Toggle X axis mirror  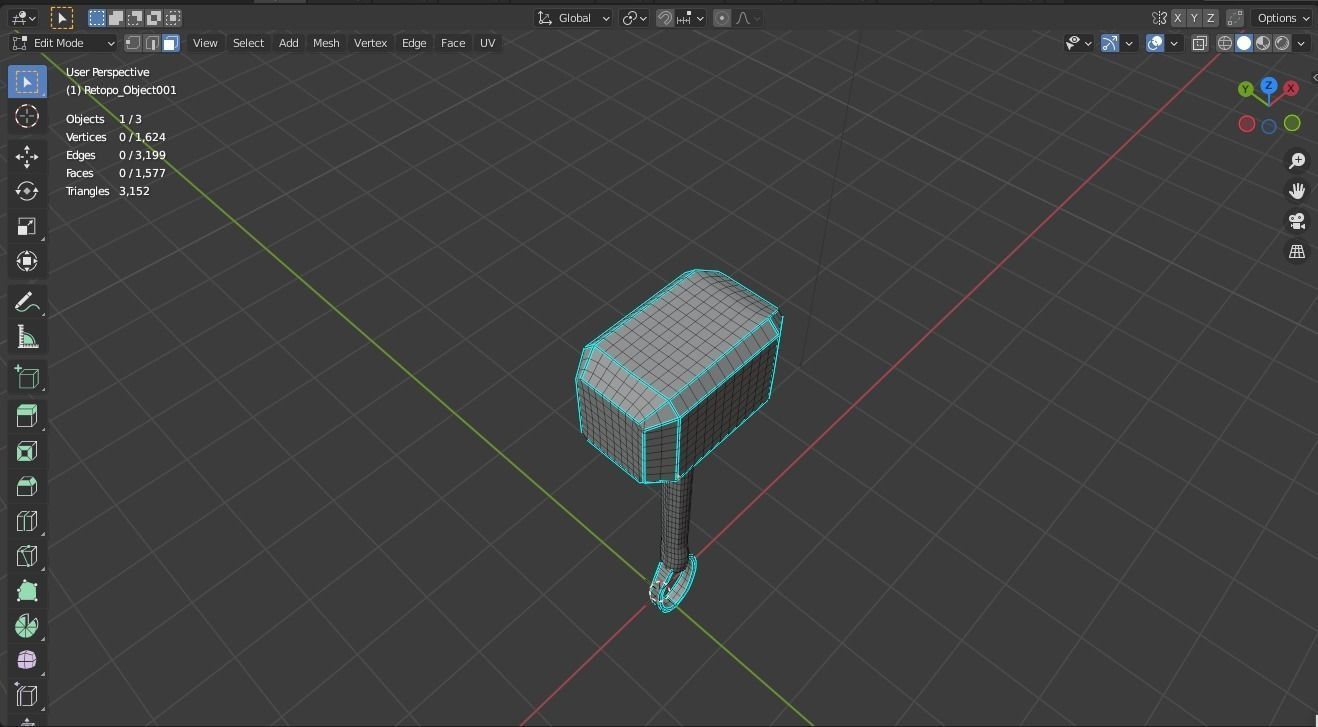[x=1178, y=18]
